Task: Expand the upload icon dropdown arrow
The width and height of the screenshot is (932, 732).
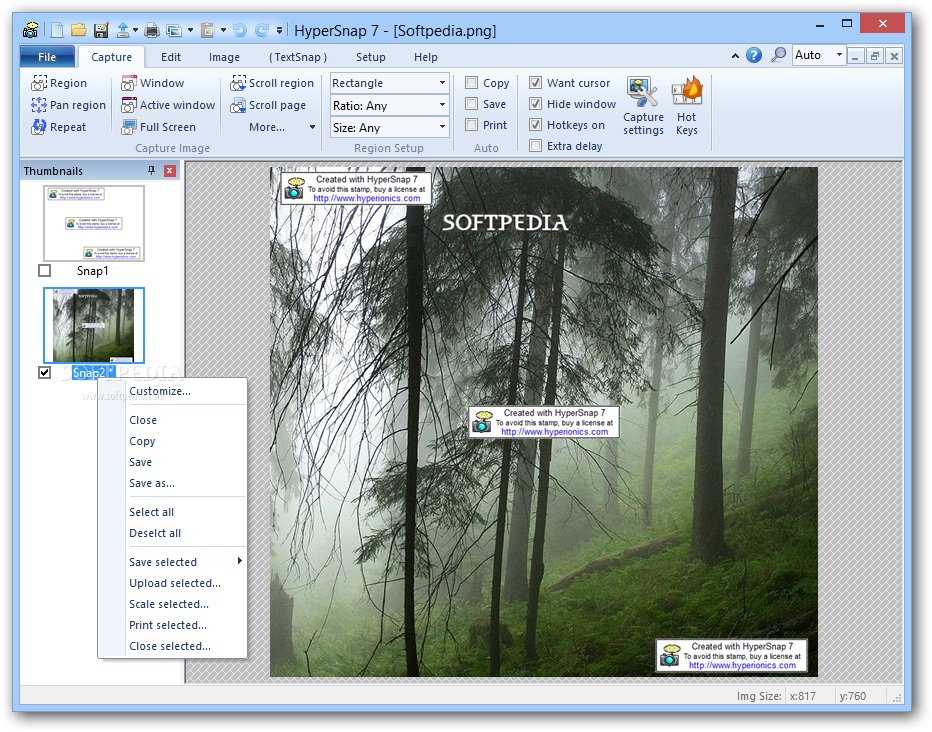Action: [x=136, y=30]
